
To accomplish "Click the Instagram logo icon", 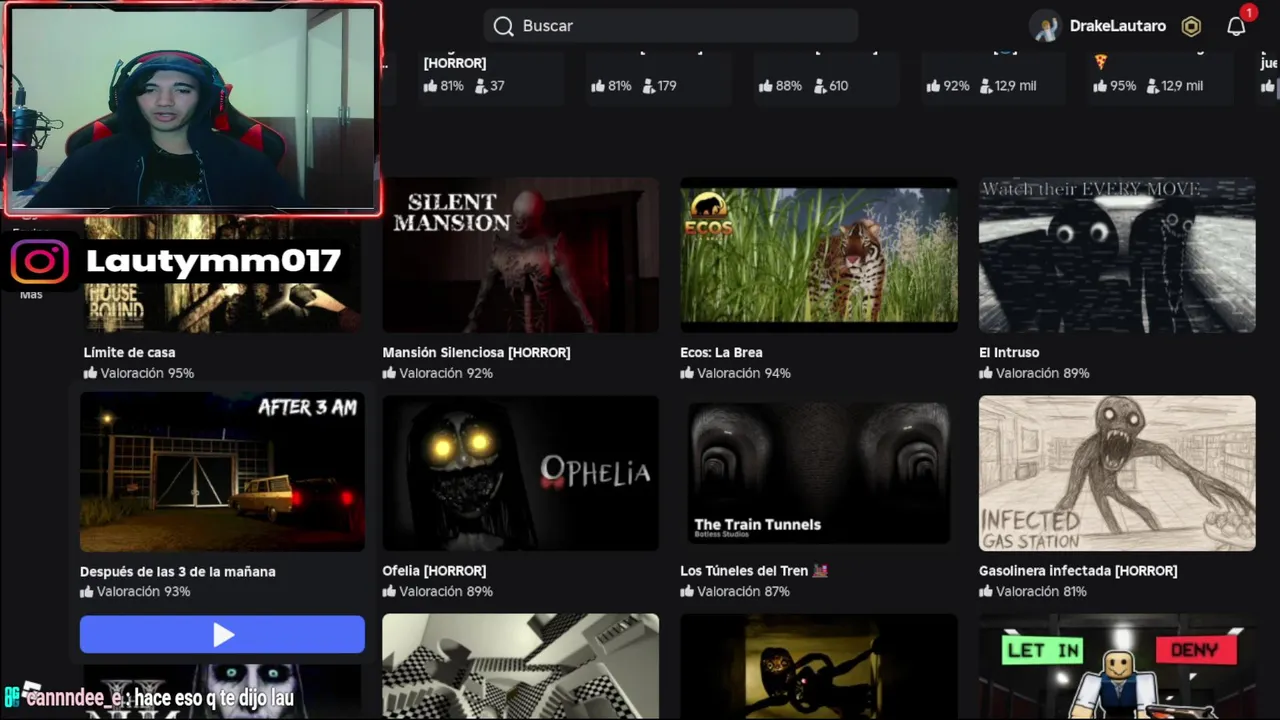I will [40, 262].
